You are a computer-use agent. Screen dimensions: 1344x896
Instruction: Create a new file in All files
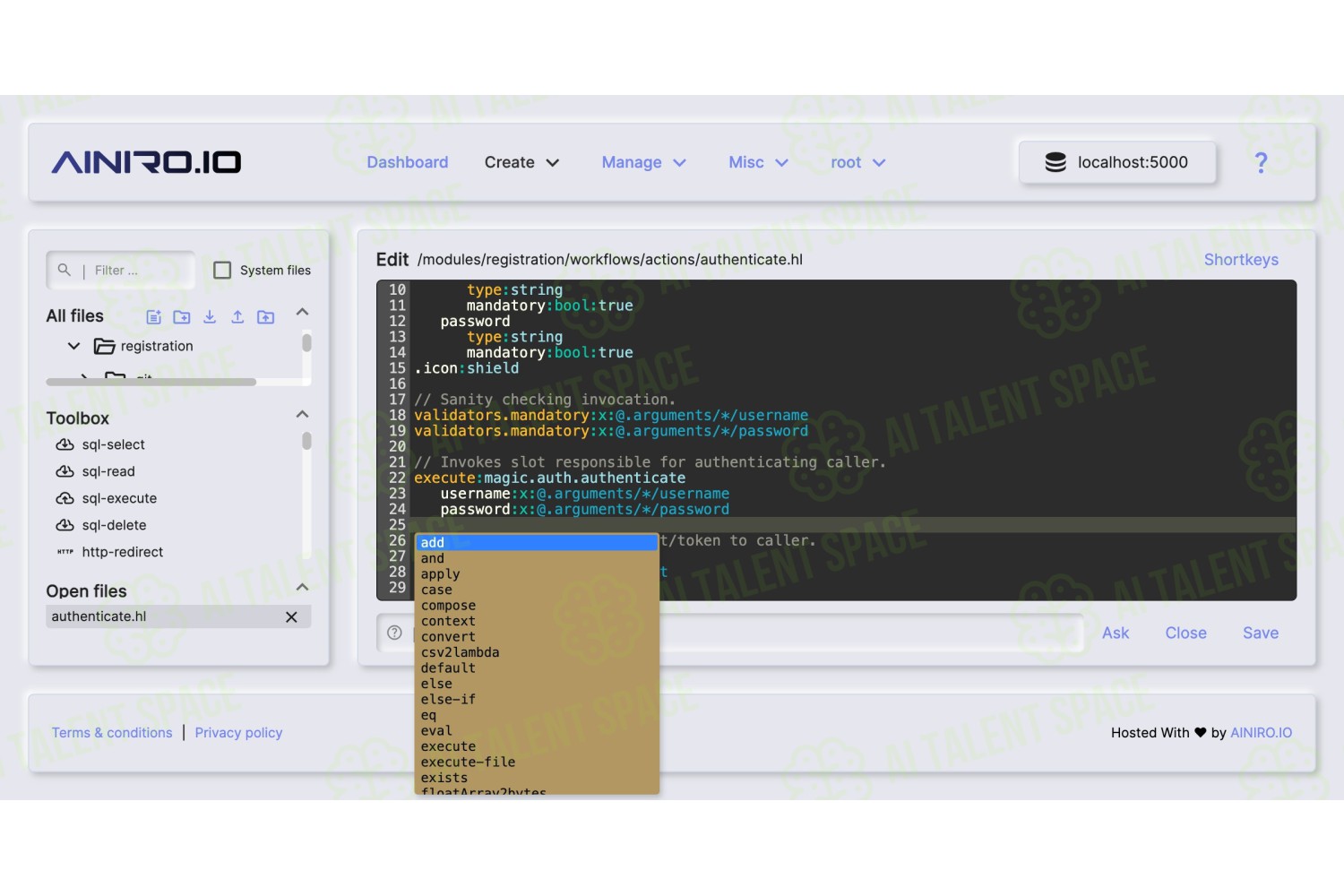(x=154, y=316)
